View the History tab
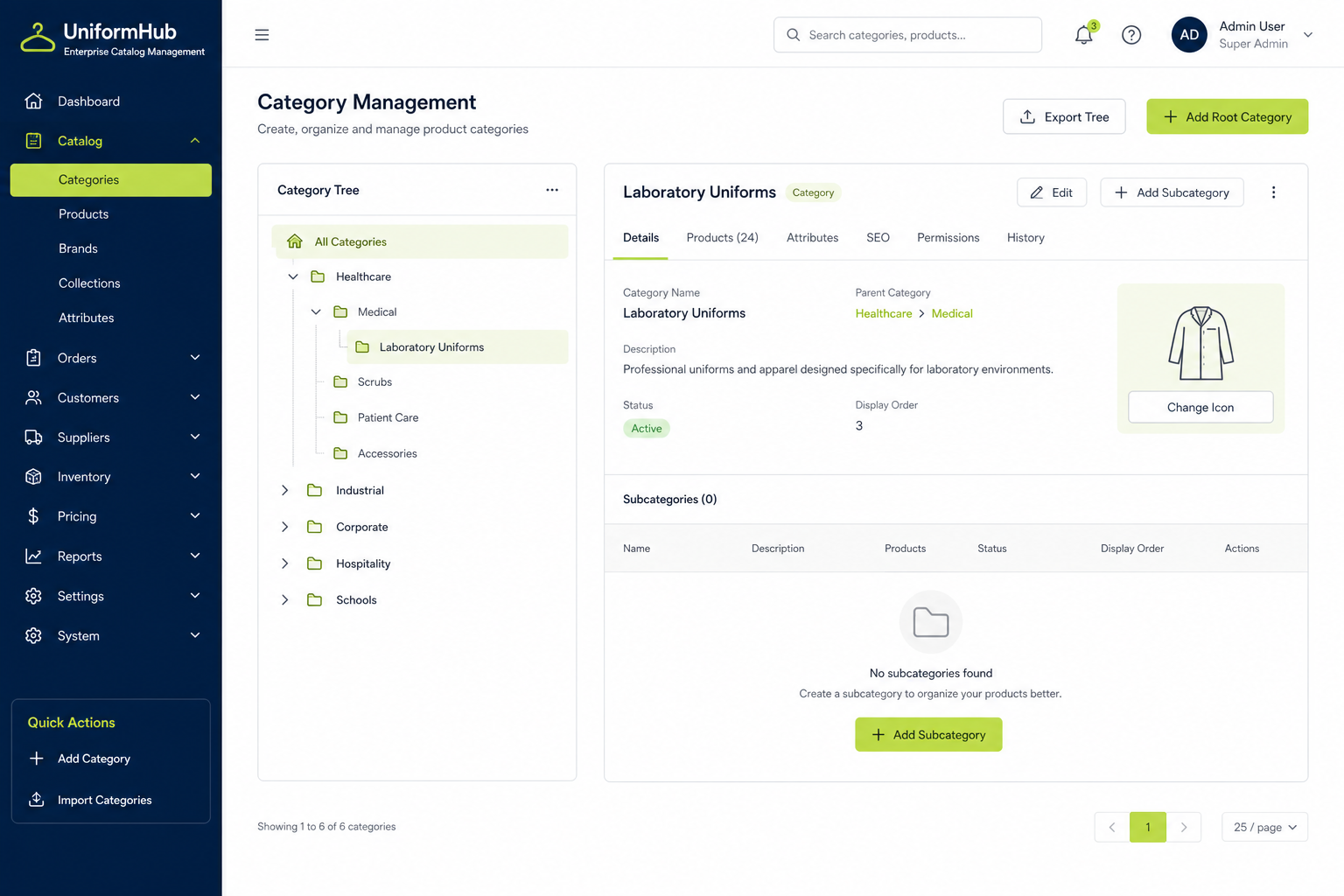This screenshot has width=1344, height=896. (1025, 238)
